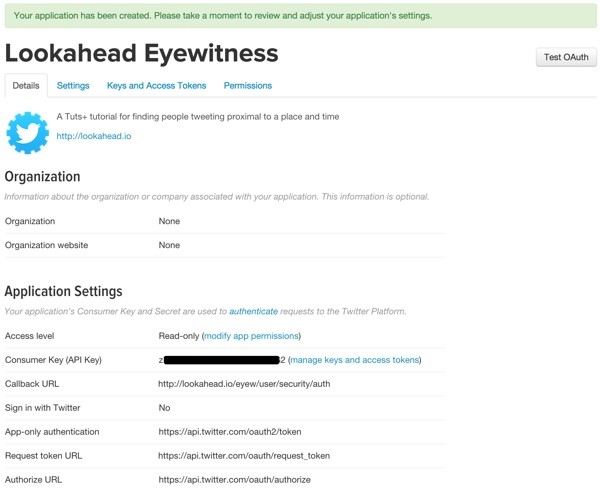Select the app description about Tuts+ tutorial
600x488 pixels.
(x=198, y=116)
